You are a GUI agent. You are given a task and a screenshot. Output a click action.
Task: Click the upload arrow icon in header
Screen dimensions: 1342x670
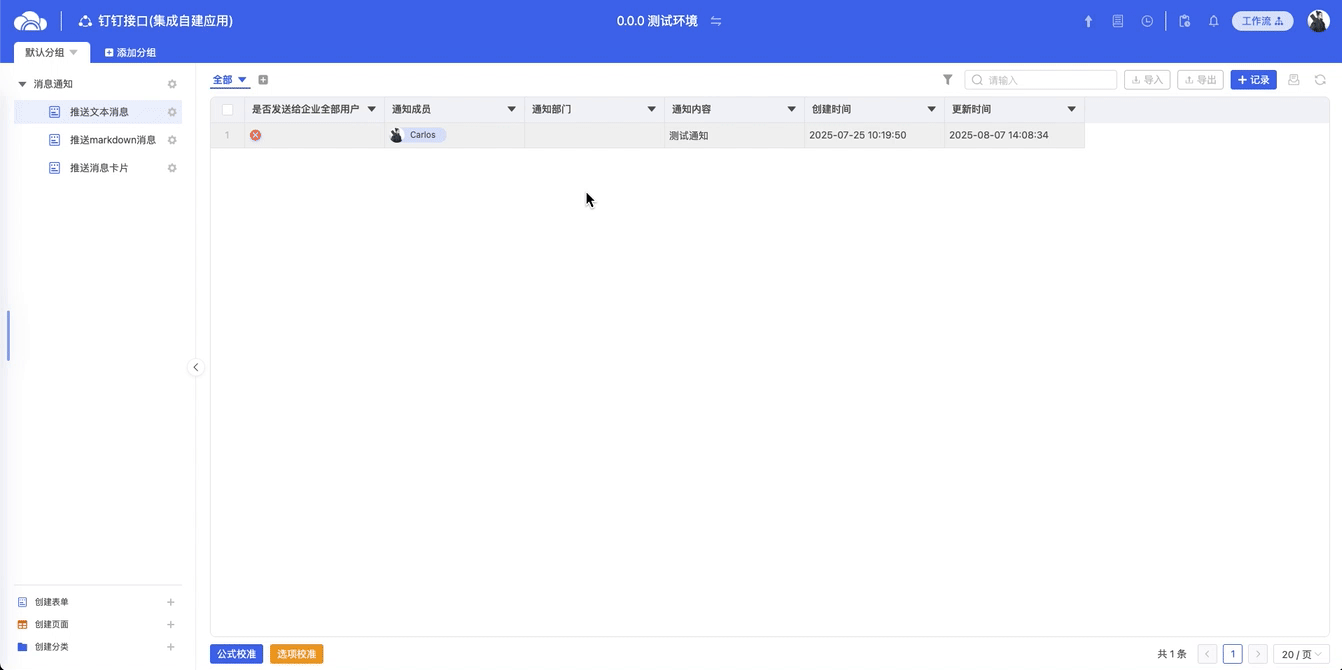(x=1089, y=21)
